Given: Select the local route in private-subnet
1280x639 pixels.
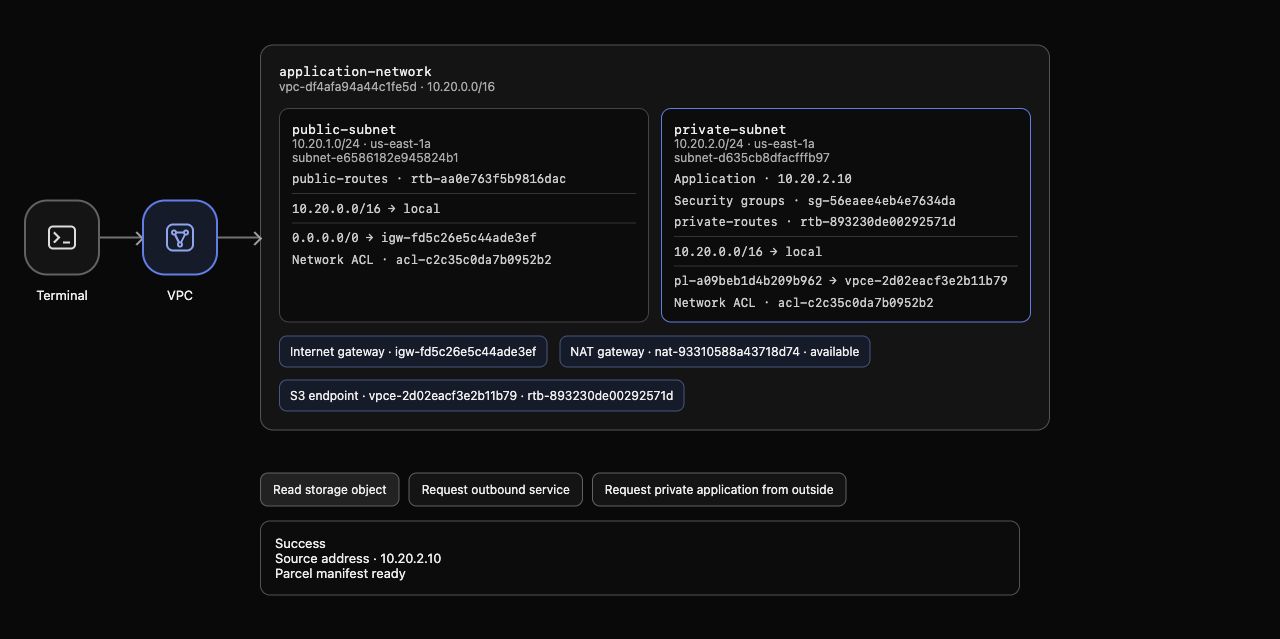Looking at the screenshot, I should coord(748,252).
